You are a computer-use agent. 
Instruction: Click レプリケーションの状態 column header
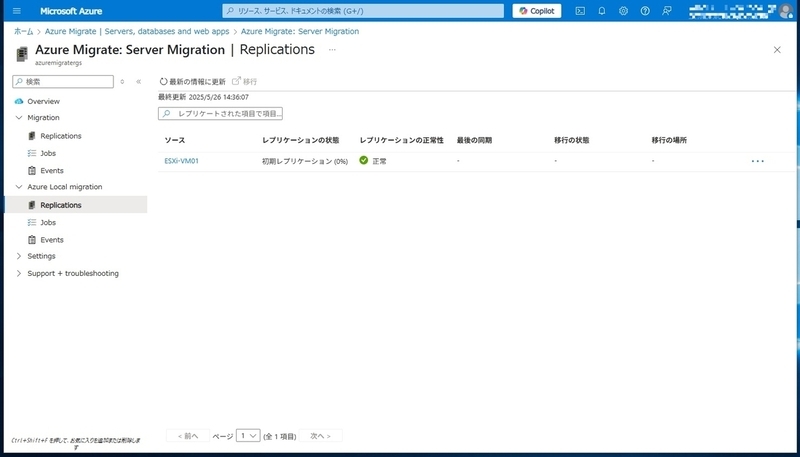point(301,140)
